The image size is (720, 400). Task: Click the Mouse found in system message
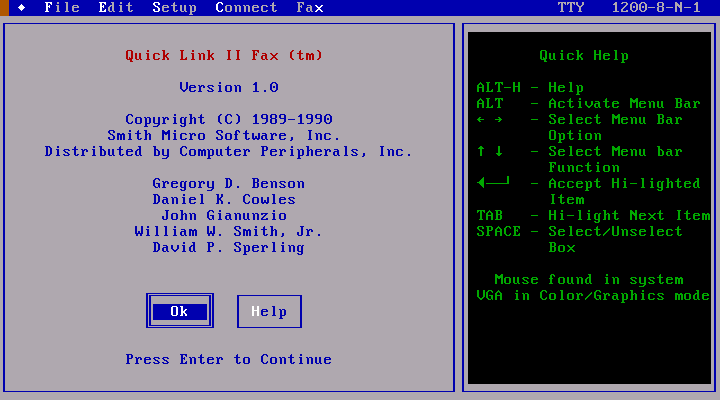tap(589, 280)
